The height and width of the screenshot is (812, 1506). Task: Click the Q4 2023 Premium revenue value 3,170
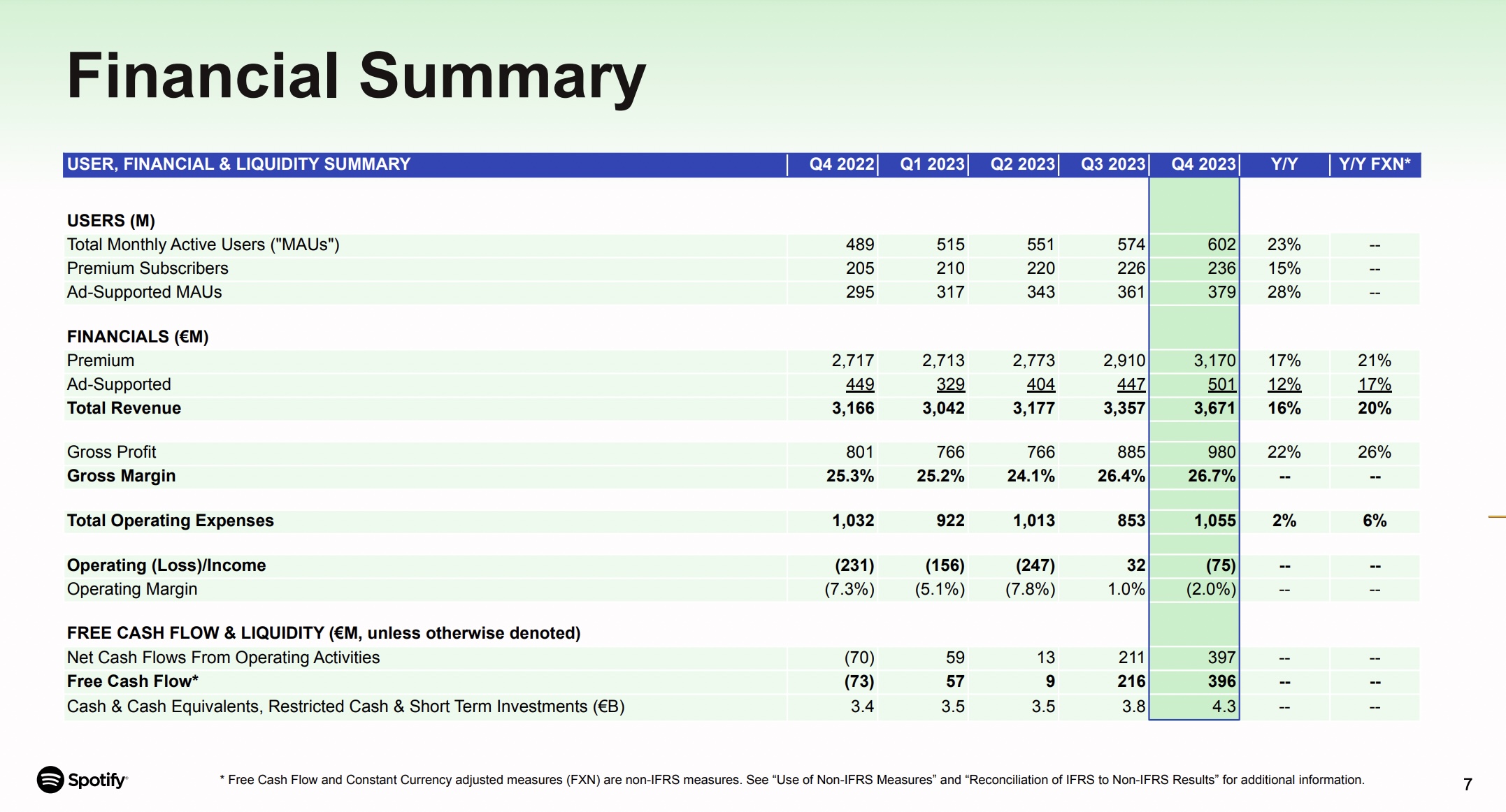(1214, 361)
